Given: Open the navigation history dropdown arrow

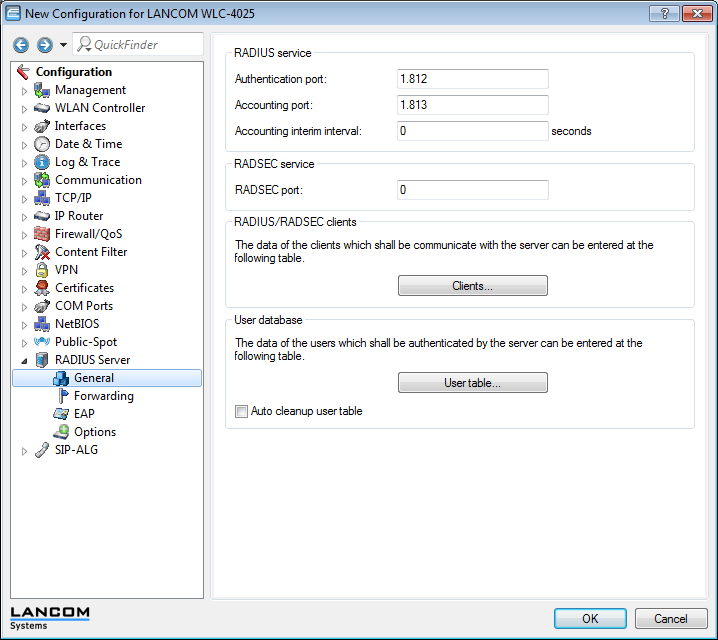Looking at the screenshot, I should [x=63, y=45].
